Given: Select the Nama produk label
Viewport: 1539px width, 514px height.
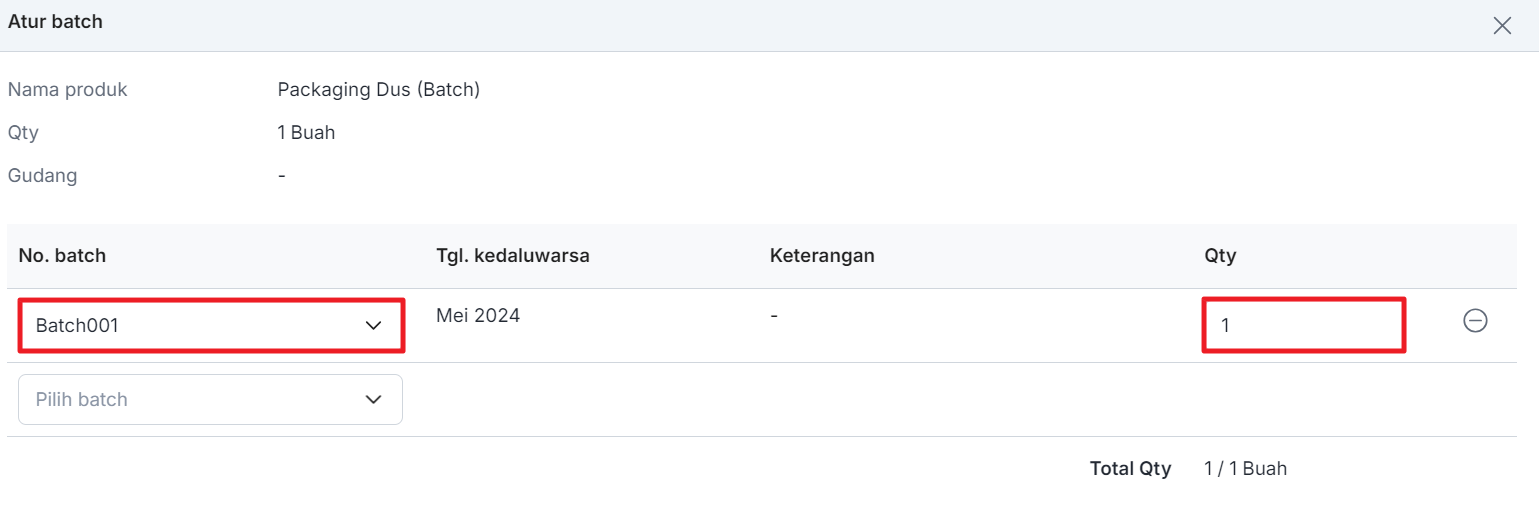Looking at the screenshot, I should pyautogui.click(x=68, y=90).
